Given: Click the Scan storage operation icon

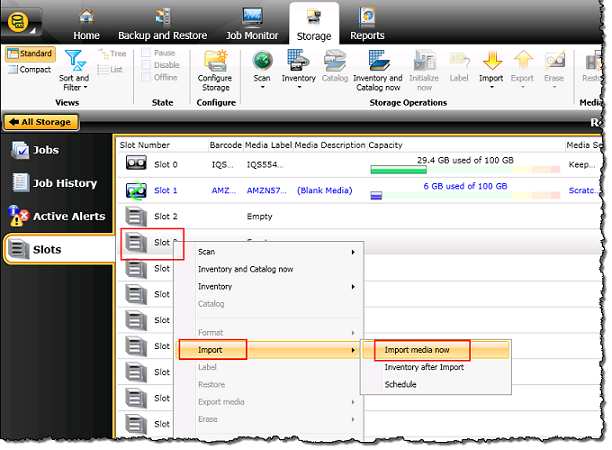Looking at the screenshot, I should pos(262,60).
